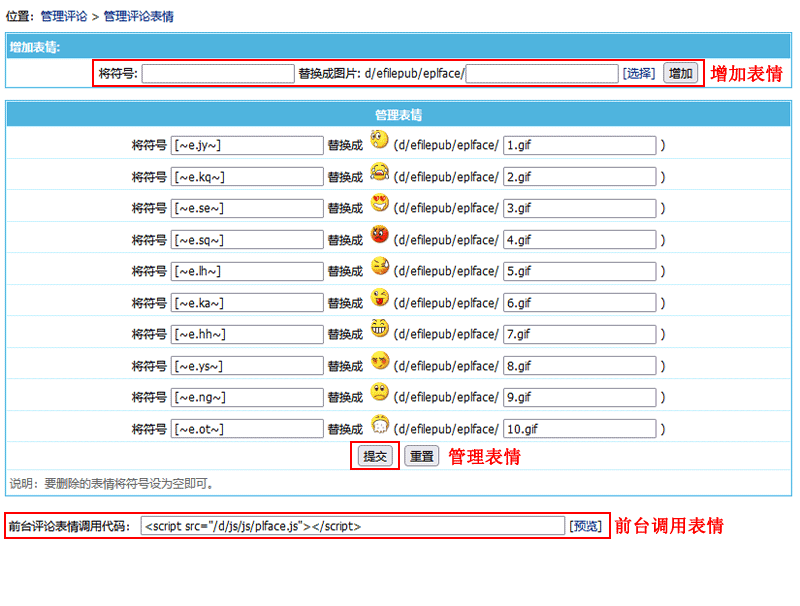Click the grinning emoticon for 7.gif
Screen dimensions: 800x606
(379, 329)
